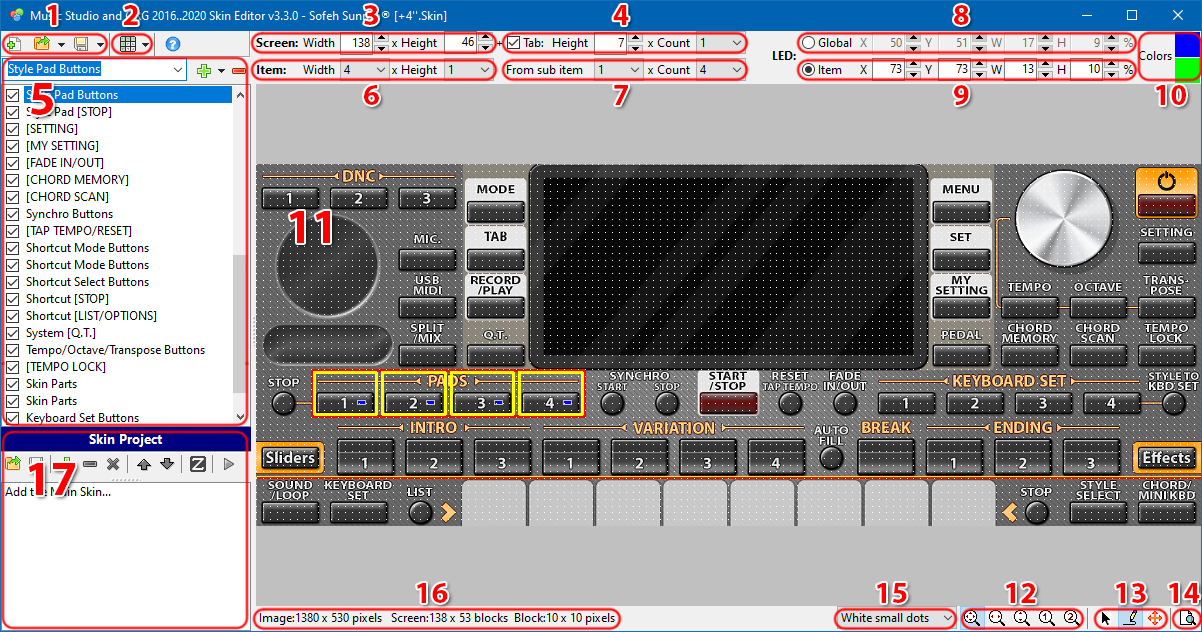
Task: Click the blue color swatch in Colors
Action: coord(1186,44)
